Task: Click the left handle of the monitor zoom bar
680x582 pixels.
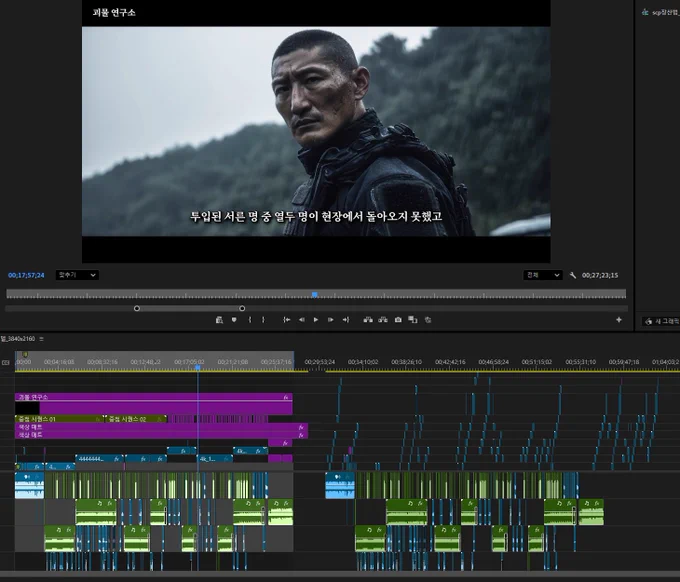Action: (137, 308)
